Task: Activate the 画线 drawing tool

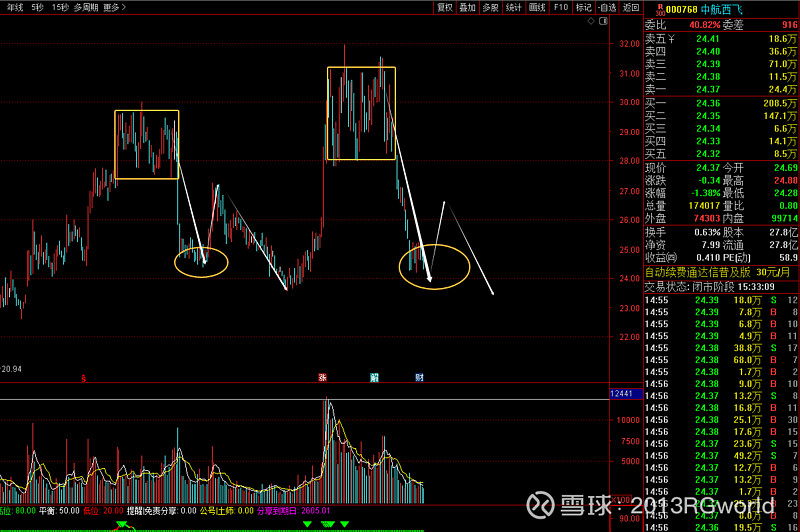Action: [537, 7]
